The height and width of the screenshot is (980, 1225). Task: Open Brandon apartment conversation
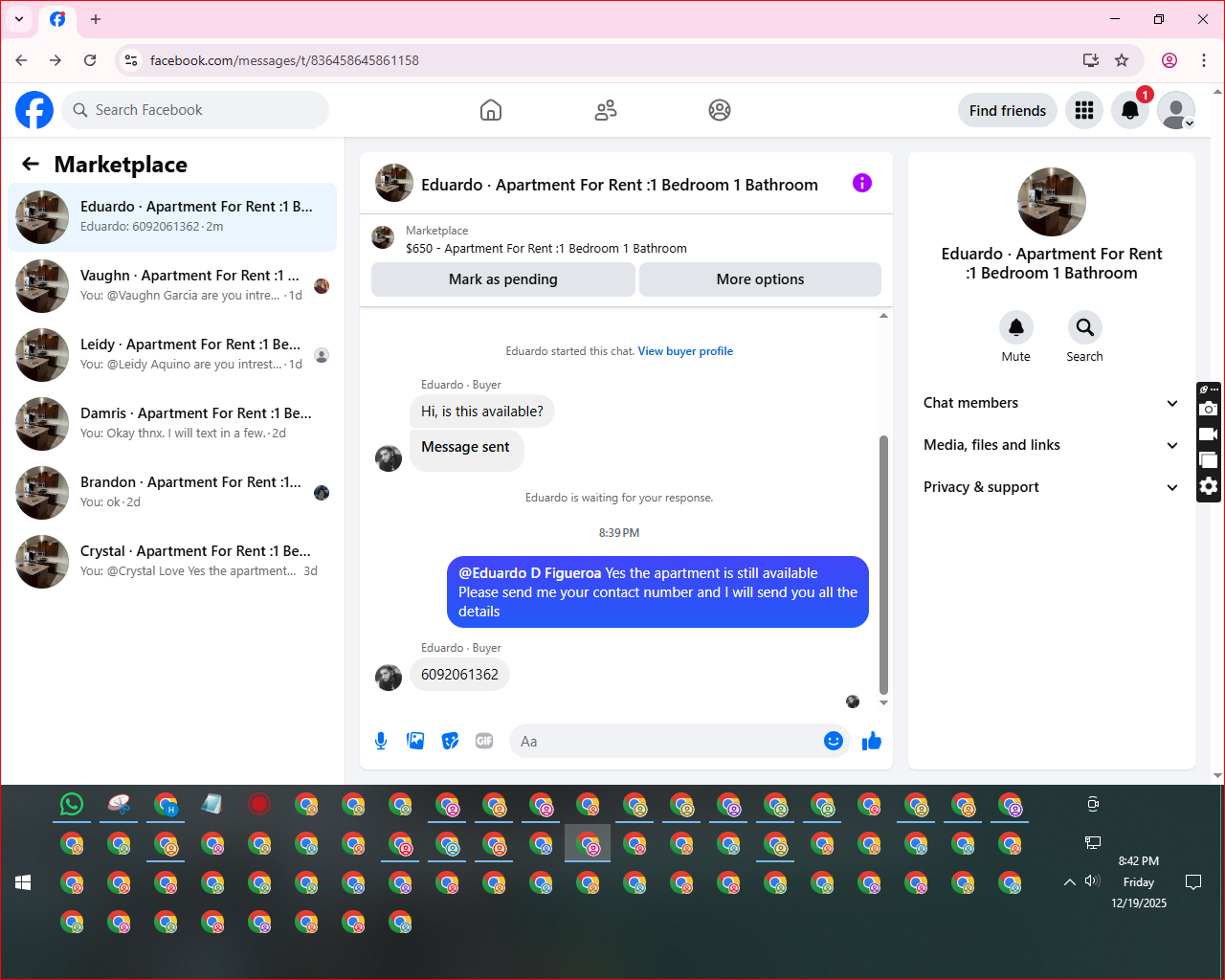pyautogui.click(x=172, y=493)
